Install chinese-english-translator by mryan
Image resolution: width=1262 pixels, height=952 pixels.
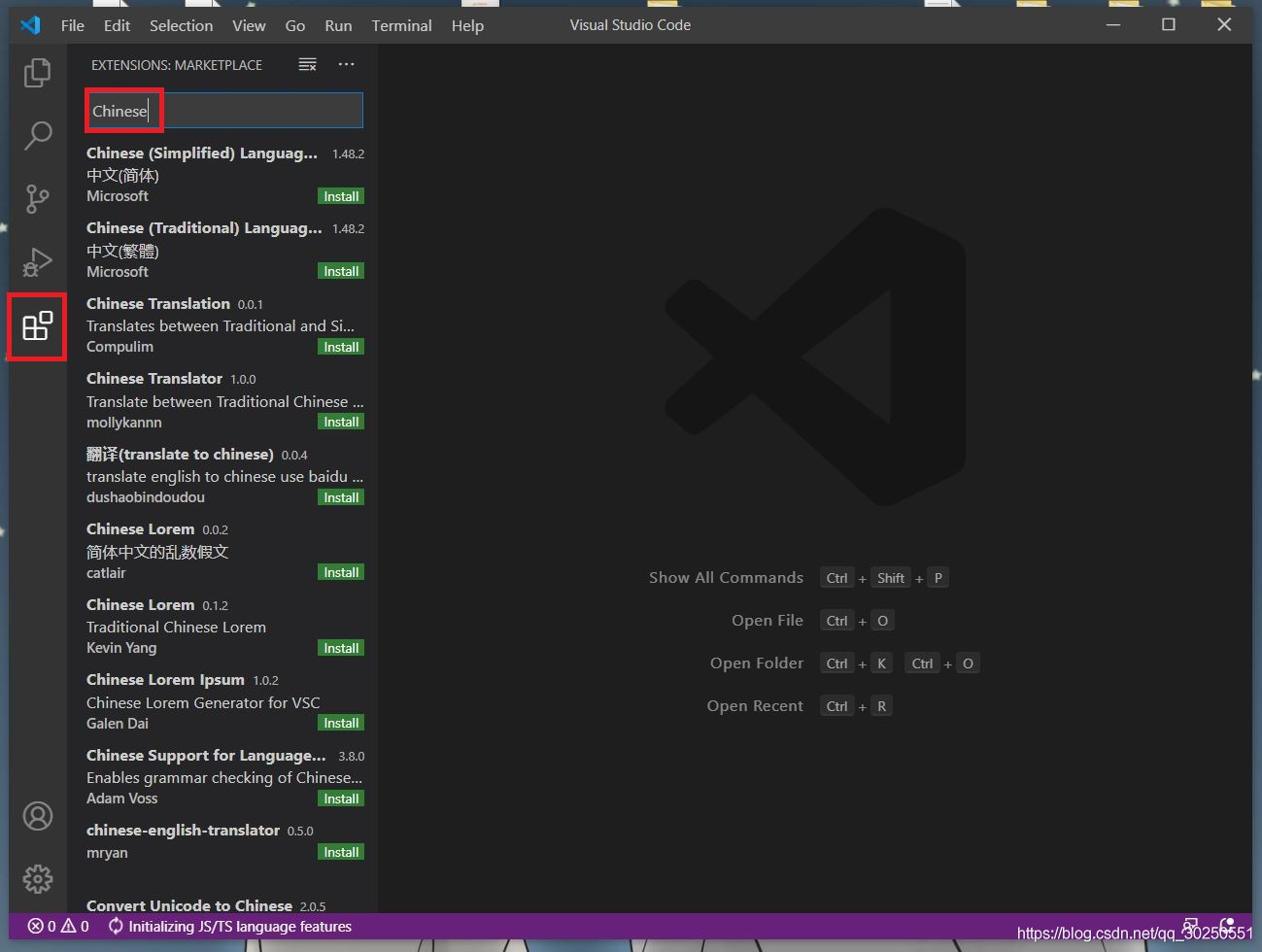[x=341, y=852]
